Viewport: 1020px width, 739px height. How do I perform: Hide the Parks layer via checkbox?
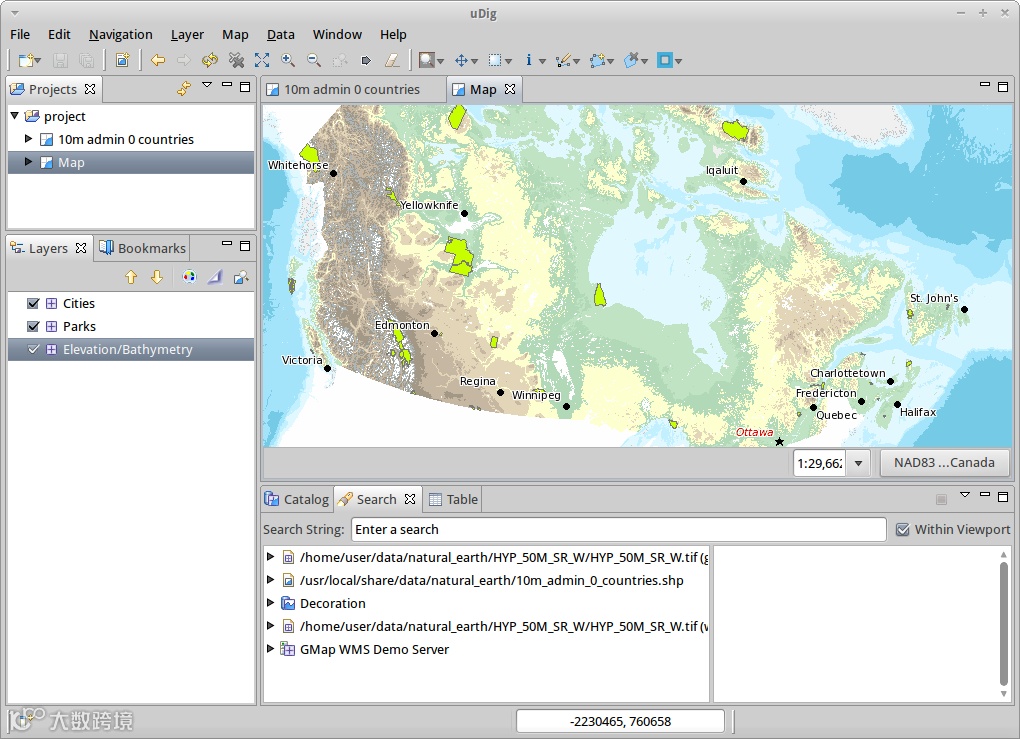click(34, 327)
